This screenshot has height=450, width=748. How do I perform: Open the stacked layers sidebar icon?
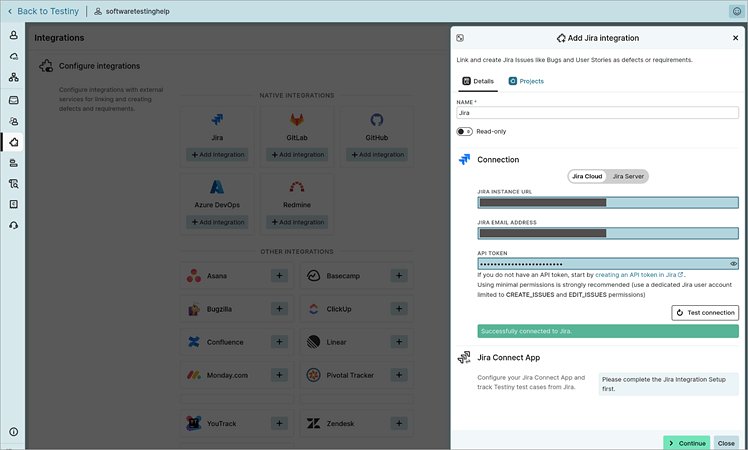[x=13, y=163]
